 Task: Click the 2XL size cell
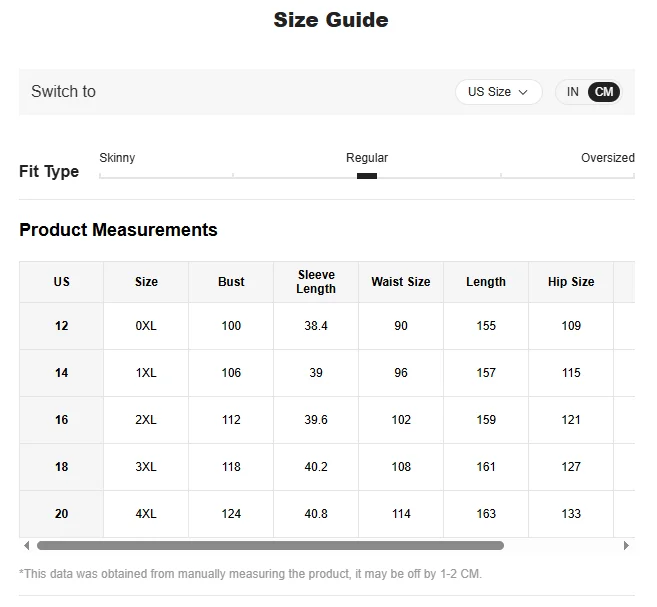[x=146, y=420]
